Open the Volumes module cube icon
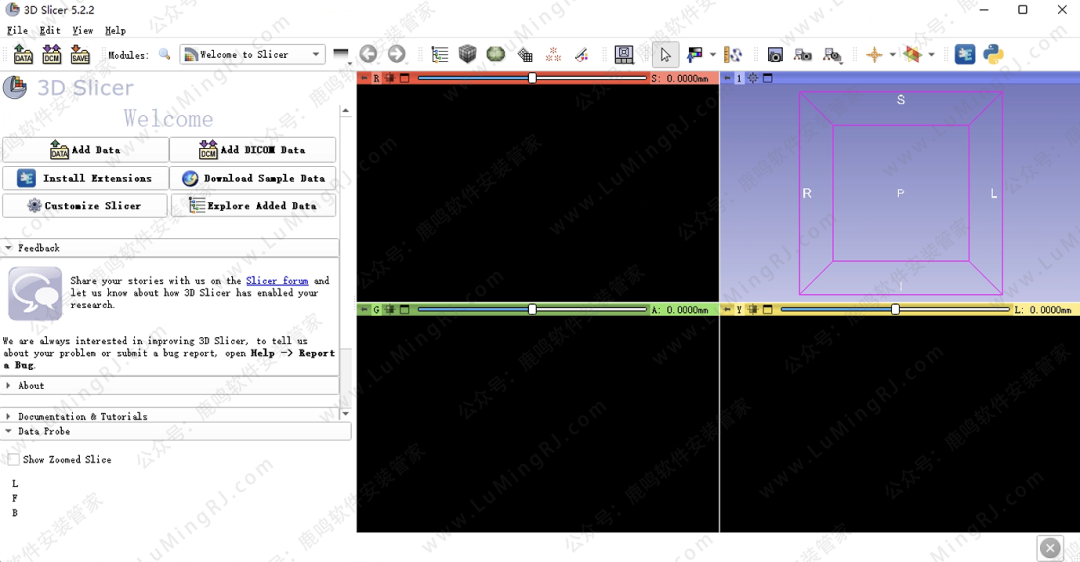The height and width of the screenshot is (562, 1080). 468,54
